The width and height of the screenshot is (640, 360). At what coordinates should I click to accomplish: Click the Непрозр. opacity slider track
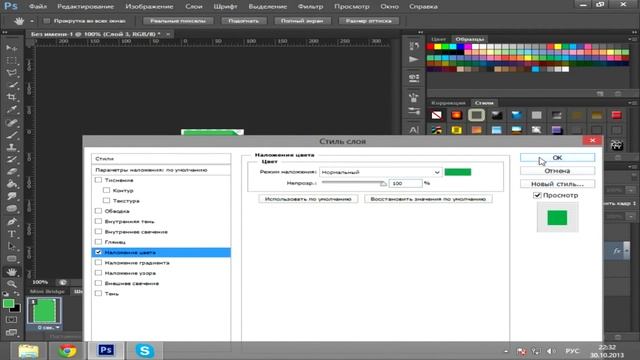[x=353, y=183]
